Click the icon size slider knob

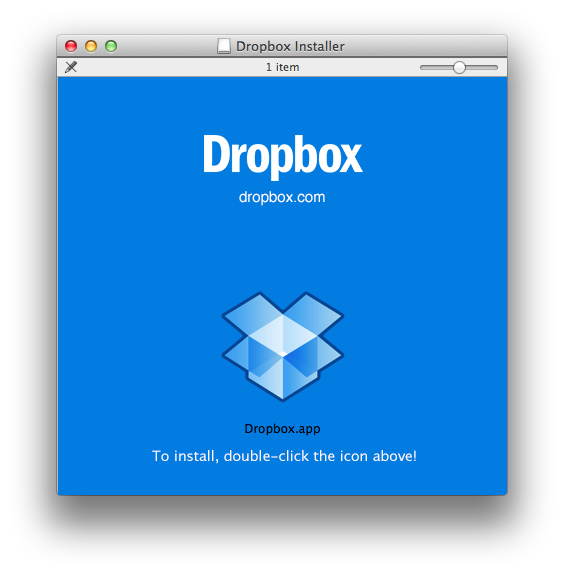click(459, 67)
